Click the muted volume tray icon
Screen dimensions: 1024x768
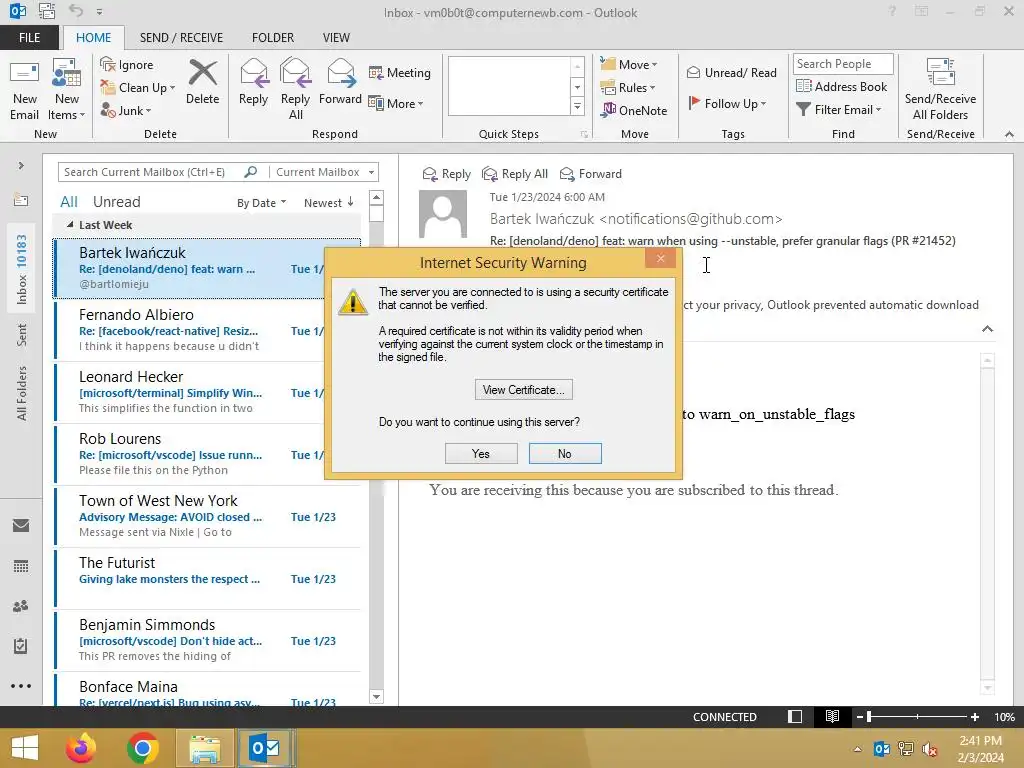pyautogui.click(x=930, y=748)
